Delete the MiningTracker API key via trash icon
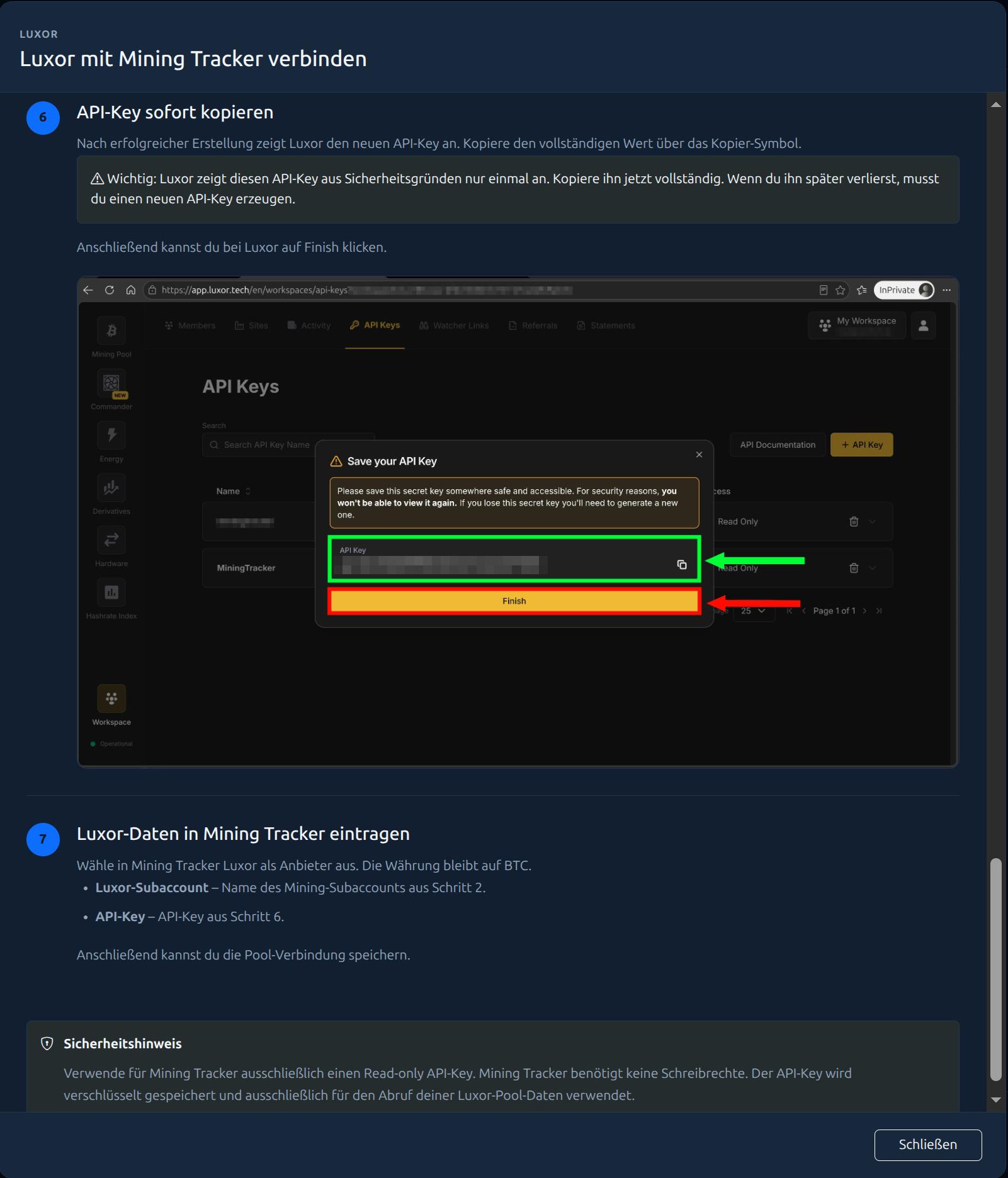1008x1178 pixels. click(x=854, y=568)
